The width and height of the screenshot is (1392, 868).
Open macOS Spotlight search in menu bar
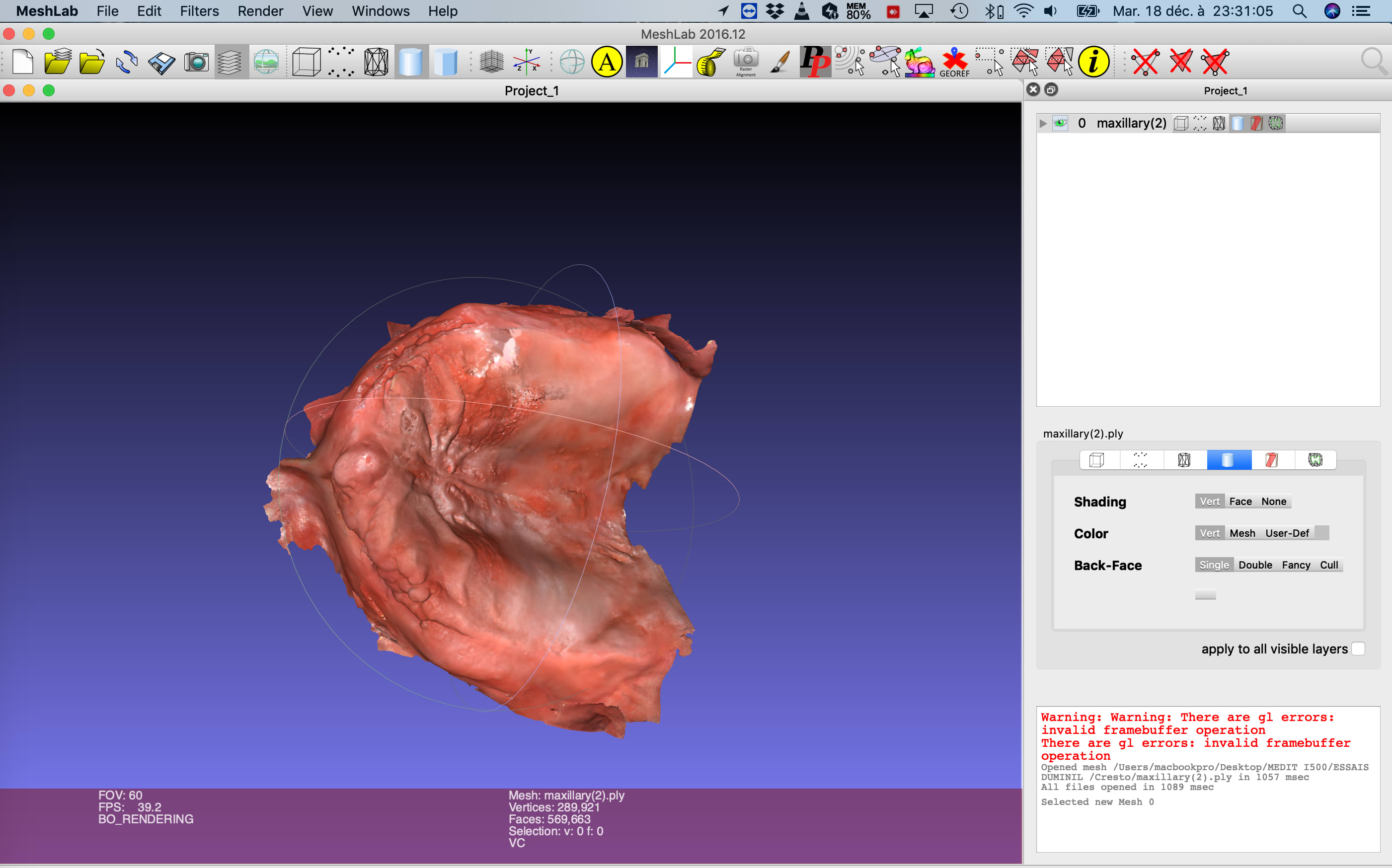tap(1299, 11)
